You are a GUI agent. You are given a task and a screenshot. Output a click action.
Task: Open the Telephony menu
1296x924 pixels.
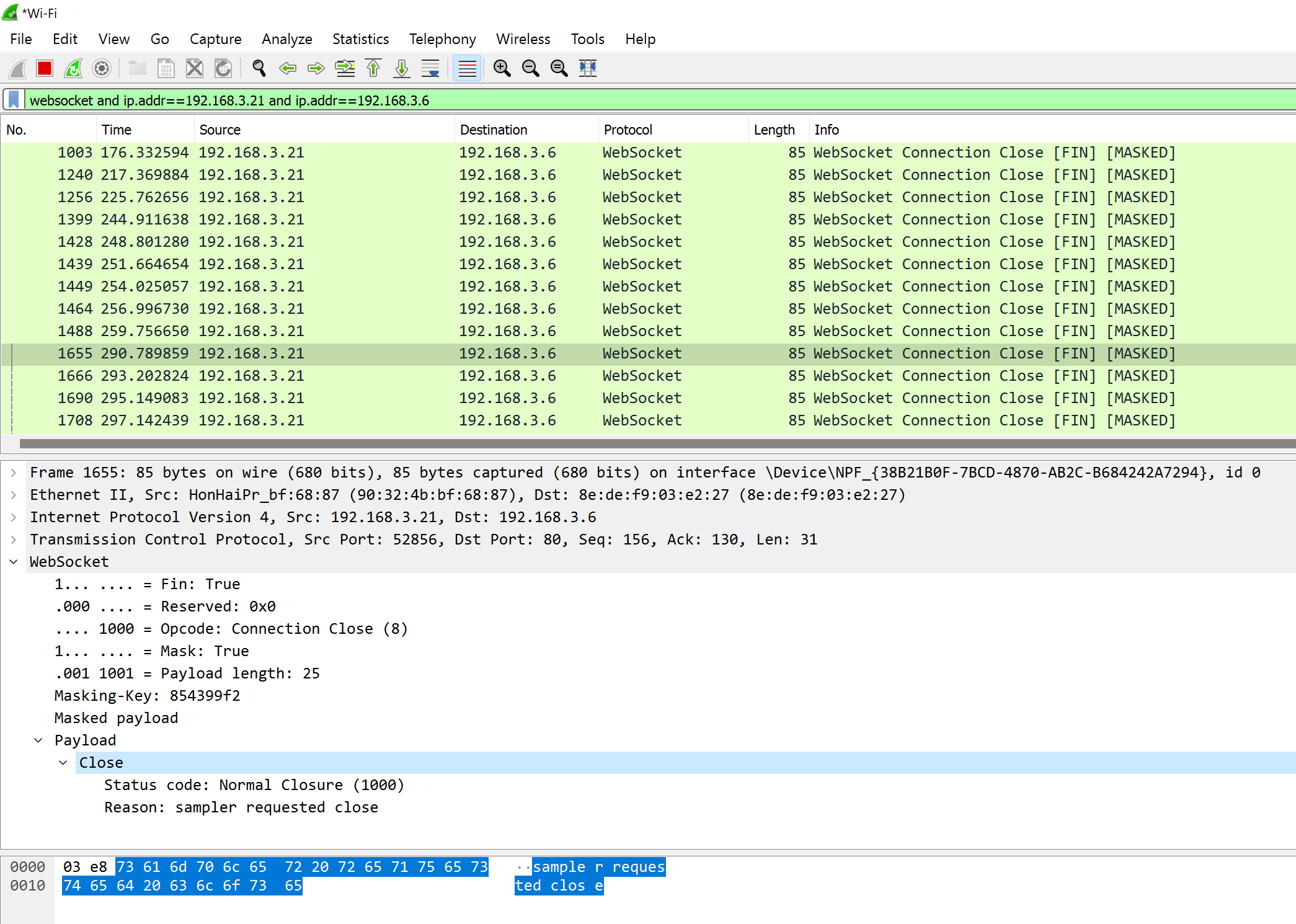coord(442,38)
